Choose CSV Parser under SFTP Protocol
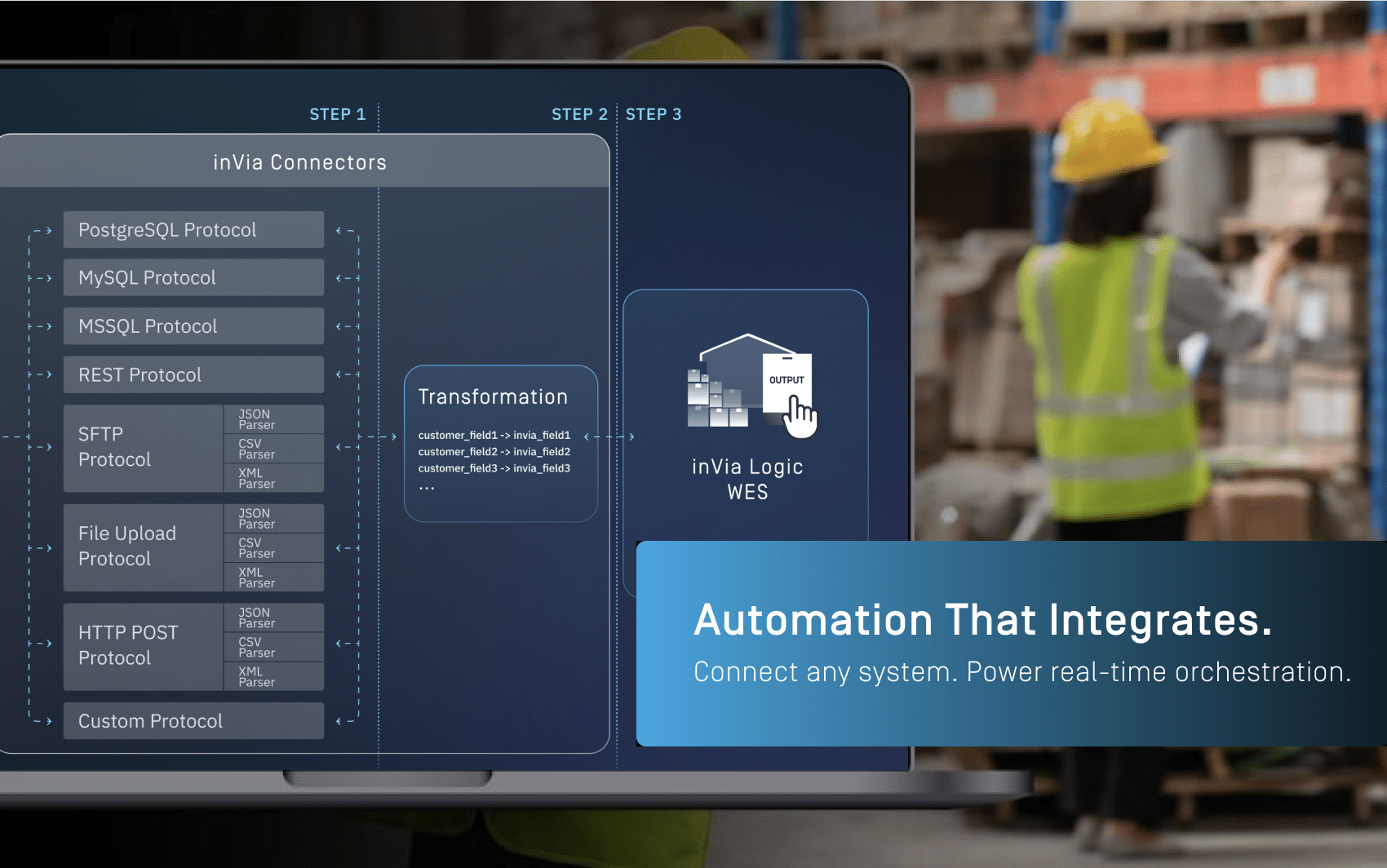The image size is (1387, 868). point(274,449)
